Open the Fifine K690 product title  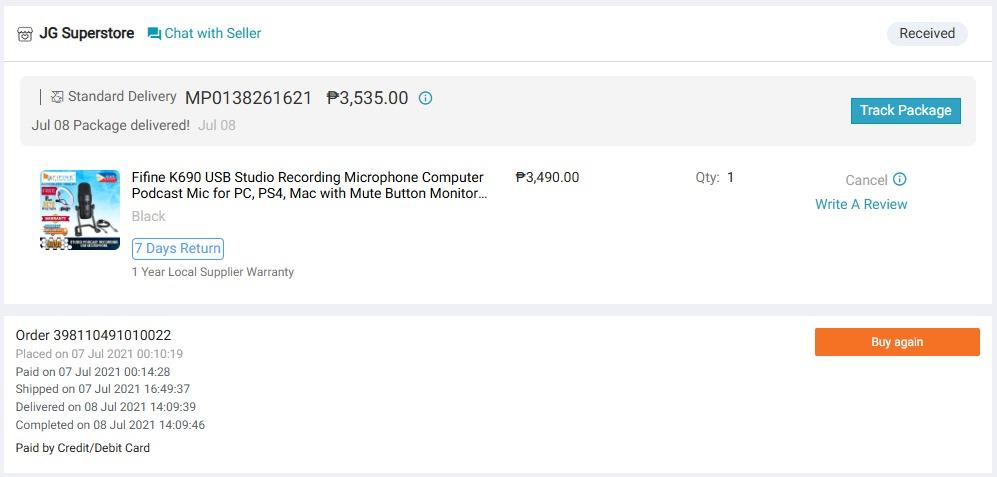pos(309,185)
